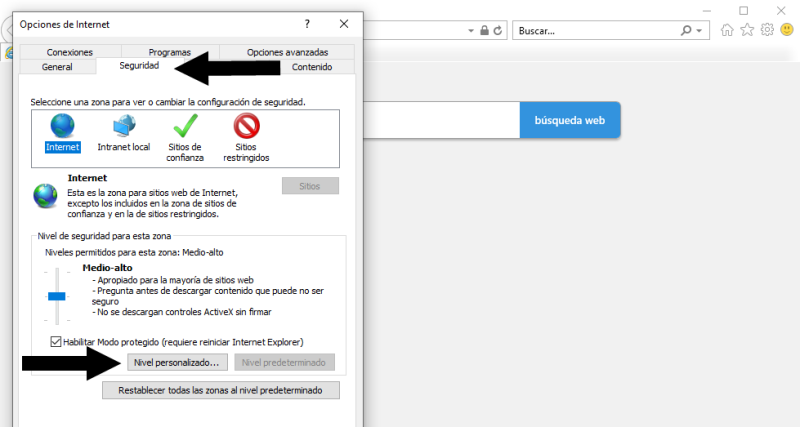The image size is (800, 427).
Task: Click the security level slider handle
Action: tap(57, 296)
